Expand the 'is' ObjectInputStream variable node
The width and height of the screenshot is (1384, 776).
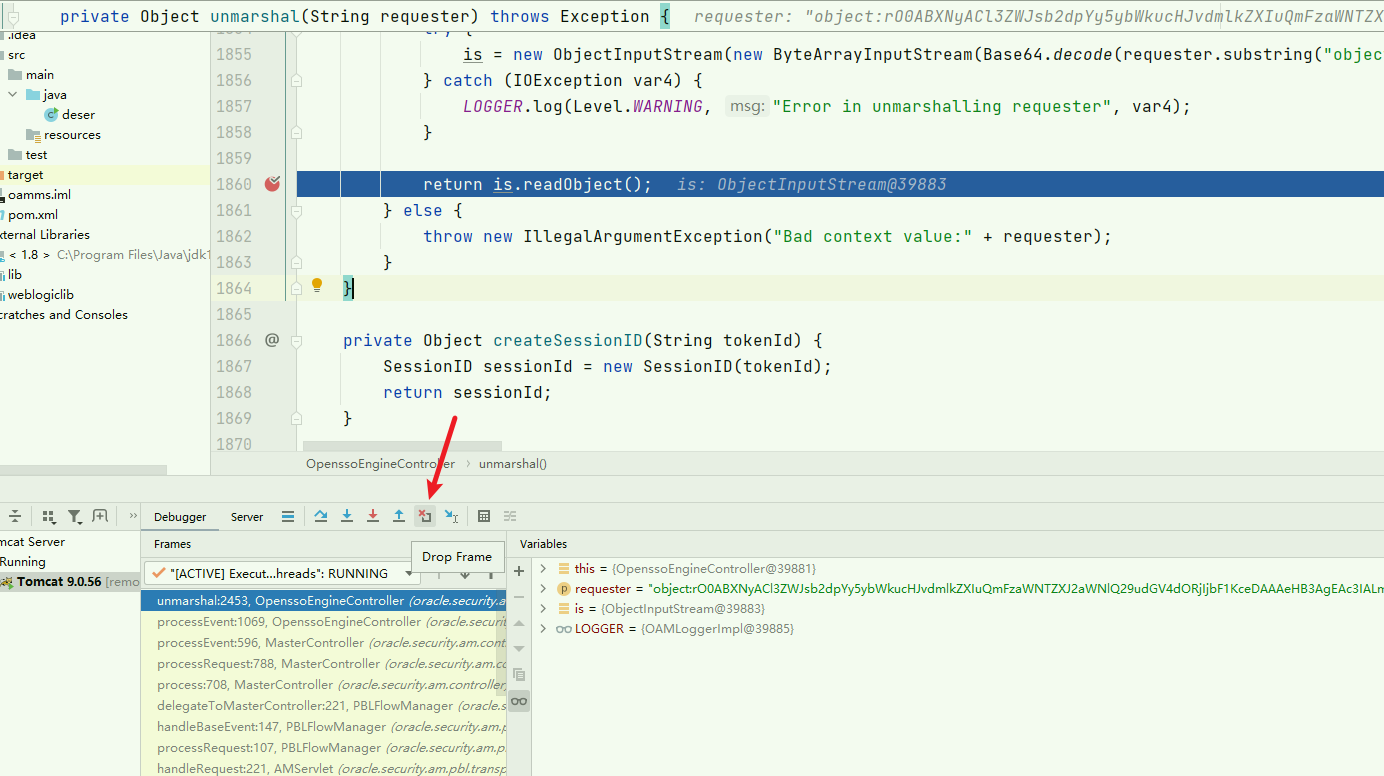(x=543, y=608)
